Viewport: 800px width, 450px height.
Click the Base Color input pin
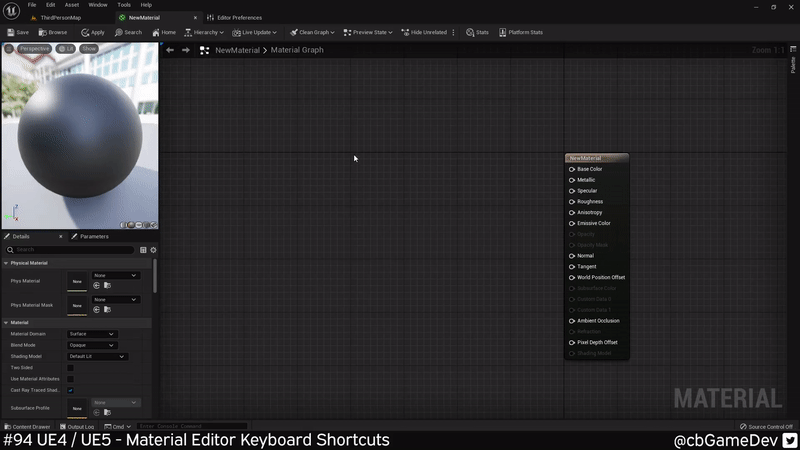572,169
